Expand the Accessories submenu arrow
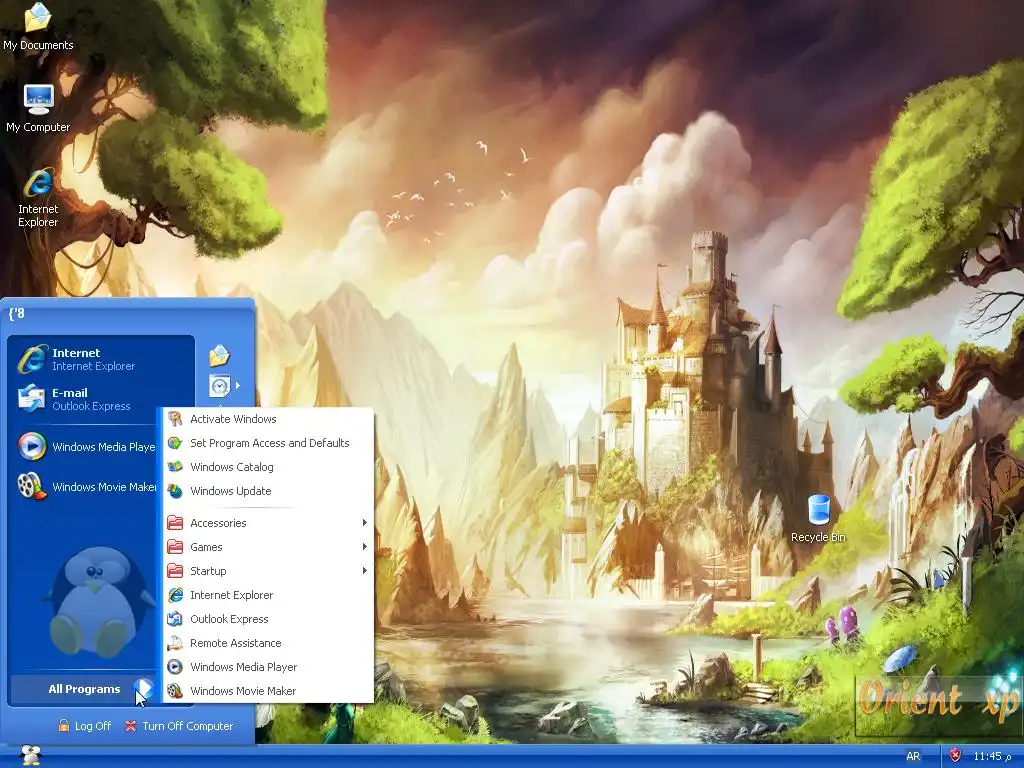Image resolution: width=1024 pixels, height=768 pixels. 364,522
